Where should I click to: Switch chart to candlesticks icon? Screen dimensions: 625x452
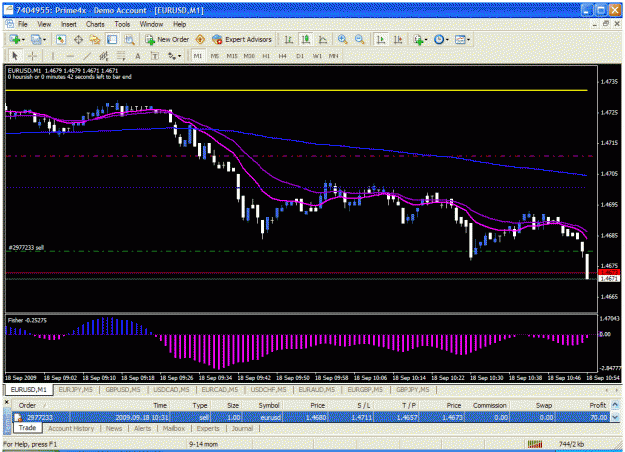click(x=306, y=39)
